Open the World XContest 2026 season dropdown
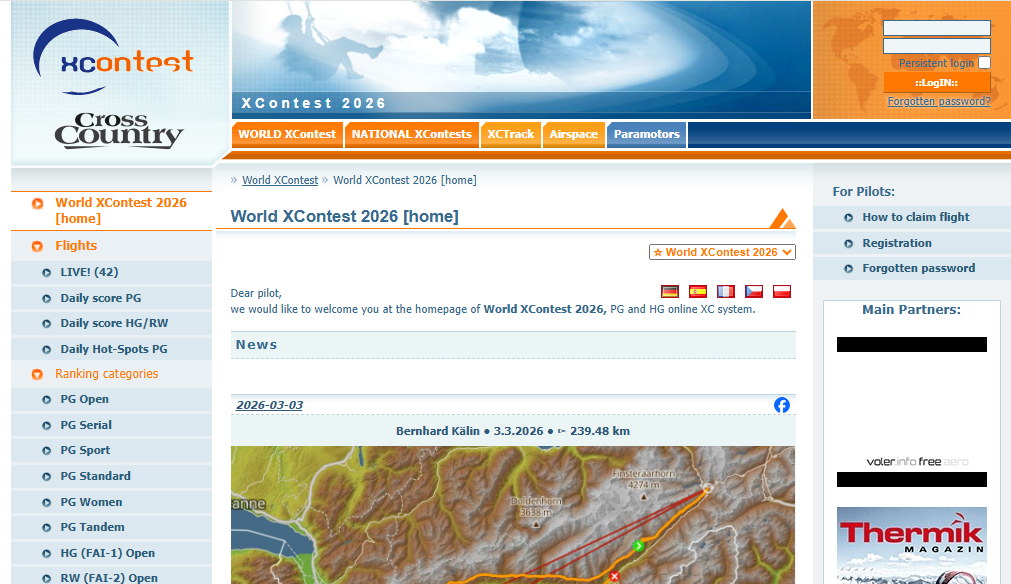 (722, 252)
